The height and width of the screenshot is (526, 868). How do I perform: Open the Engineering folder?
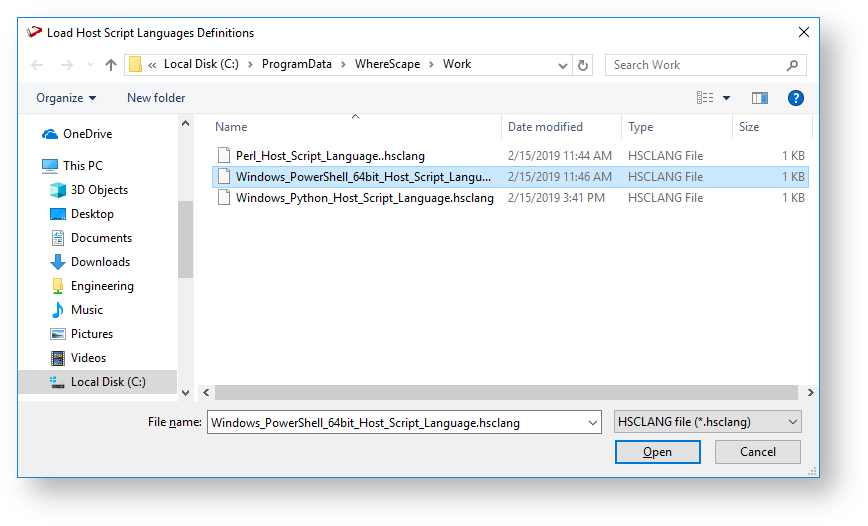point(102,286)
